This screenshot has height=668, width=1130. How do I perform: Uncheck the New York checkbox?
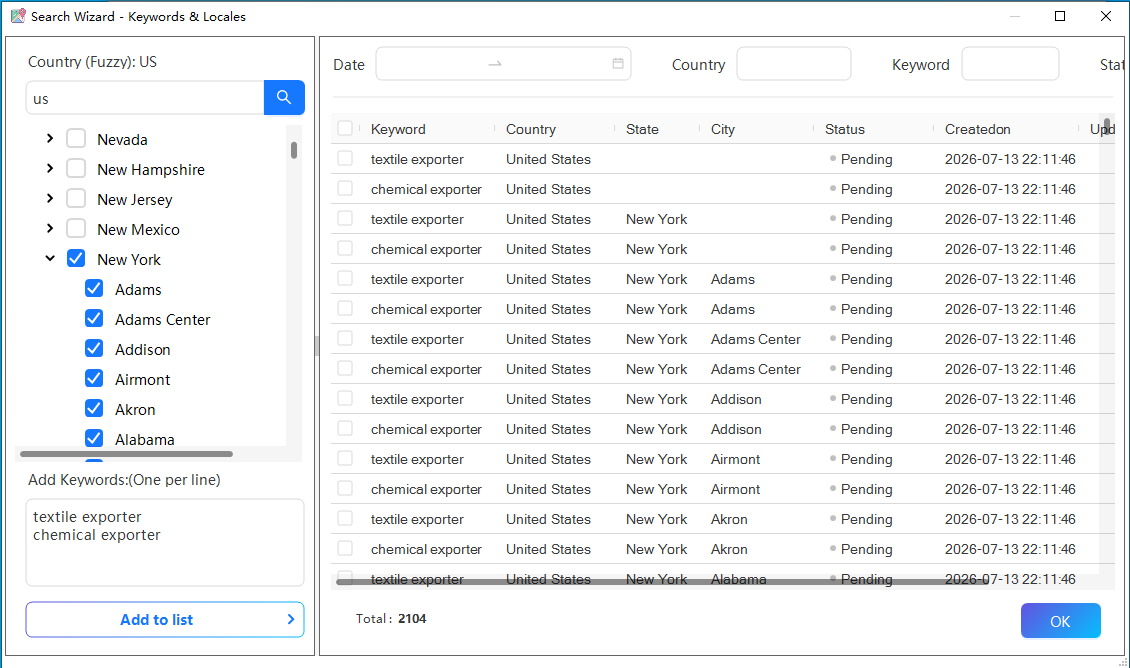76,259
